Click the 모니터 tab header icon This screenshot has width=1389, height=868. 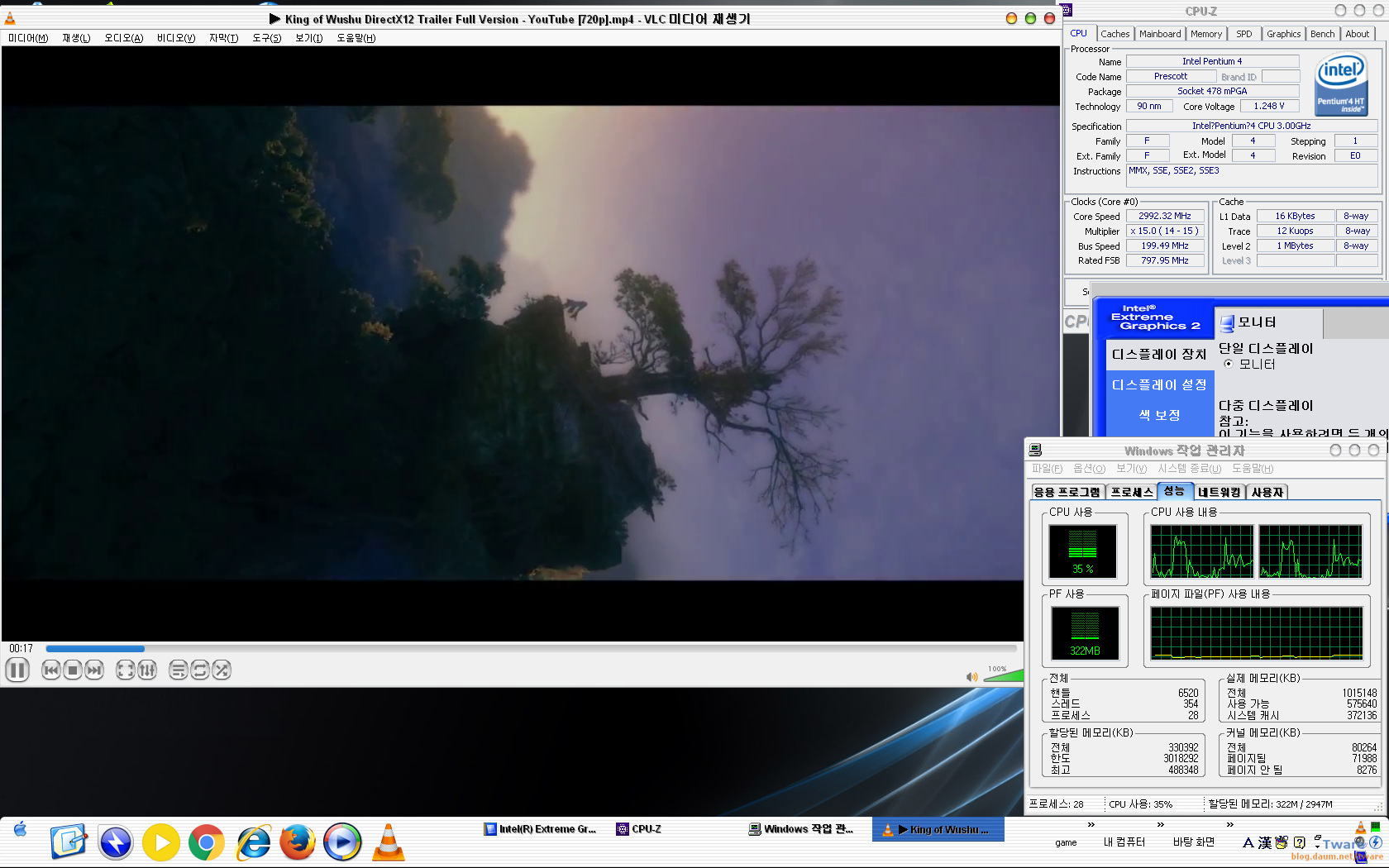pyautogui.click(x=1228, y=323)
